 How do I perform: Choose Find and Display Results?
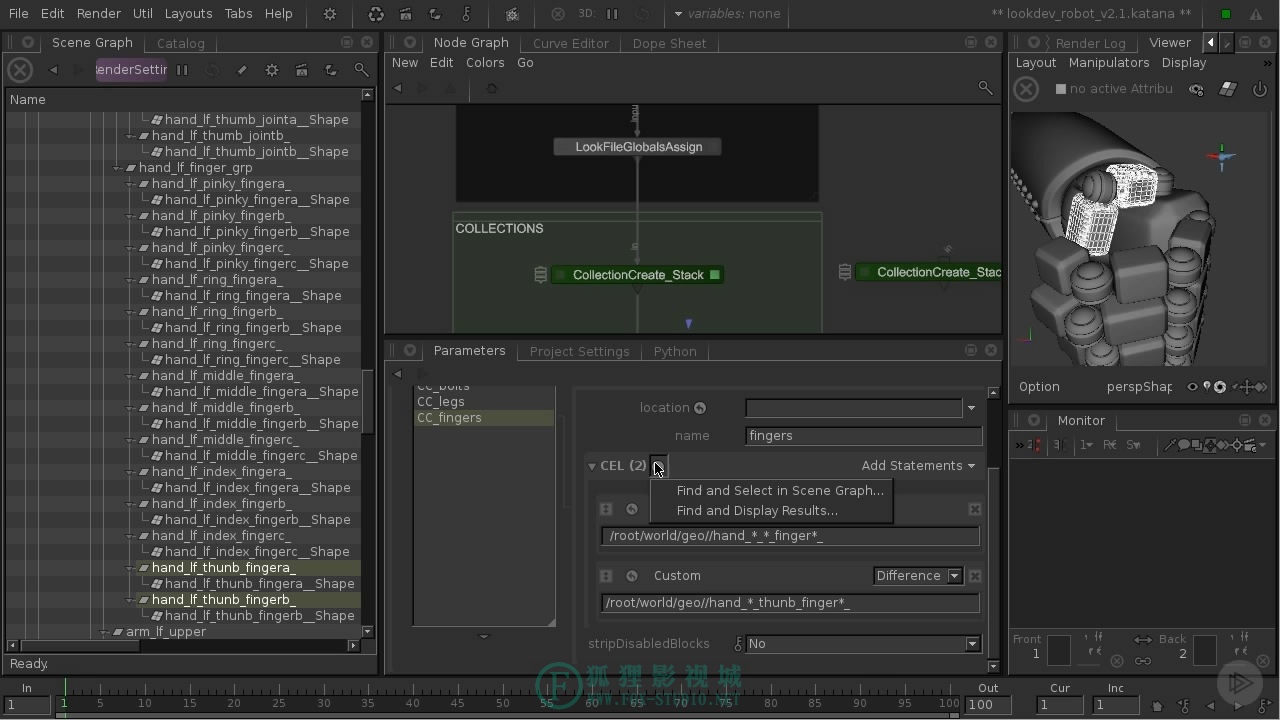[757, 511]
